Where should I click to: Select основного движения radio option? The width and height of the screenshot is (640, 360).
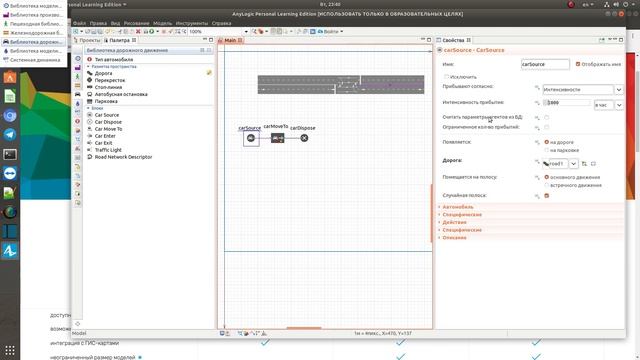[x=547, y=177]
